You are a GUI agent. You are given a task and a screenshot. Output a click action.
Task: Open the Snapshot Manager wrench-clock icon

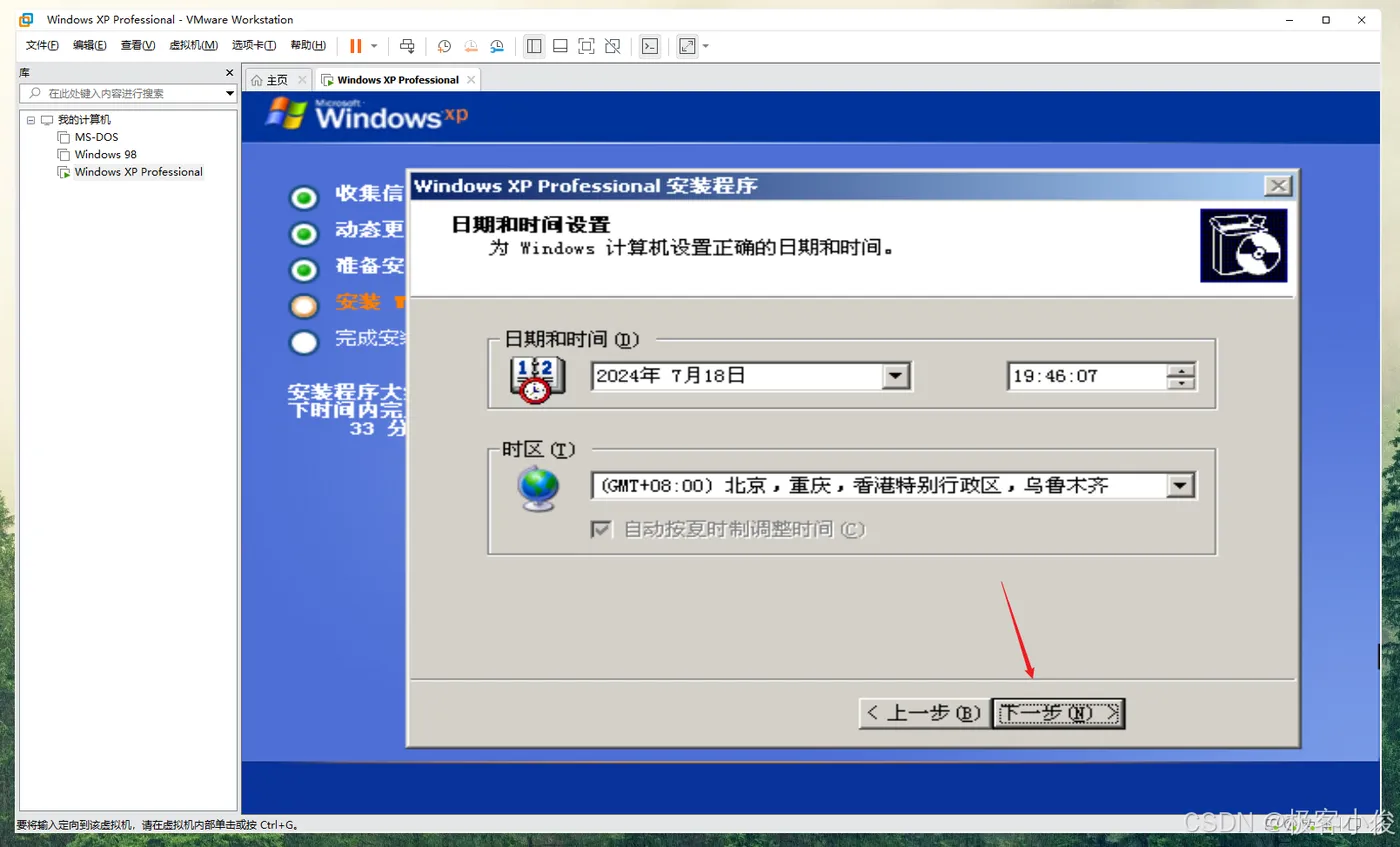(x=497, y=46)
